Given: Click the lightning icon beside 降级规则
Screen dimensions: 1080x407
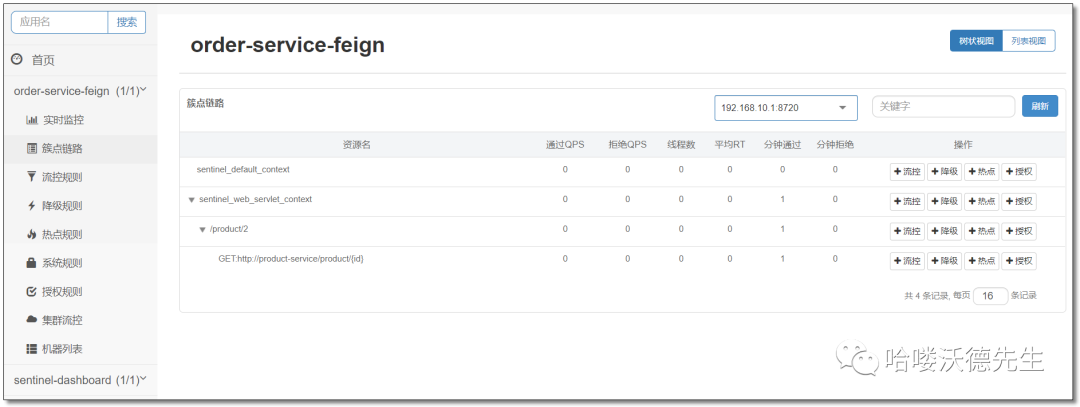Looking at the screenshot, I should [x=32, y=206].
